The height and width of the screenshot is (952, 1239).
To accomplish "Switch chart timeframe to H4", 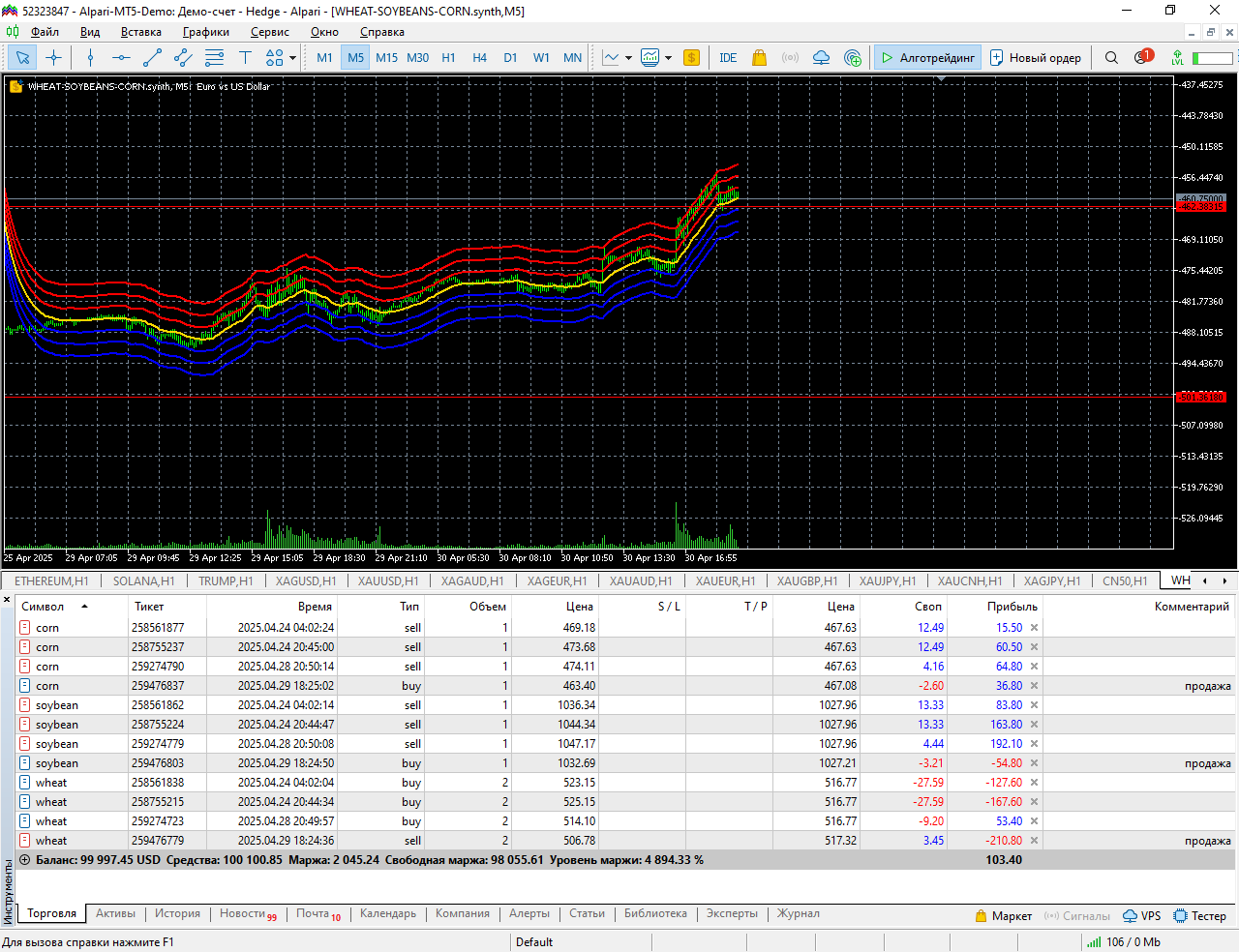I will (x=479, y=58).
